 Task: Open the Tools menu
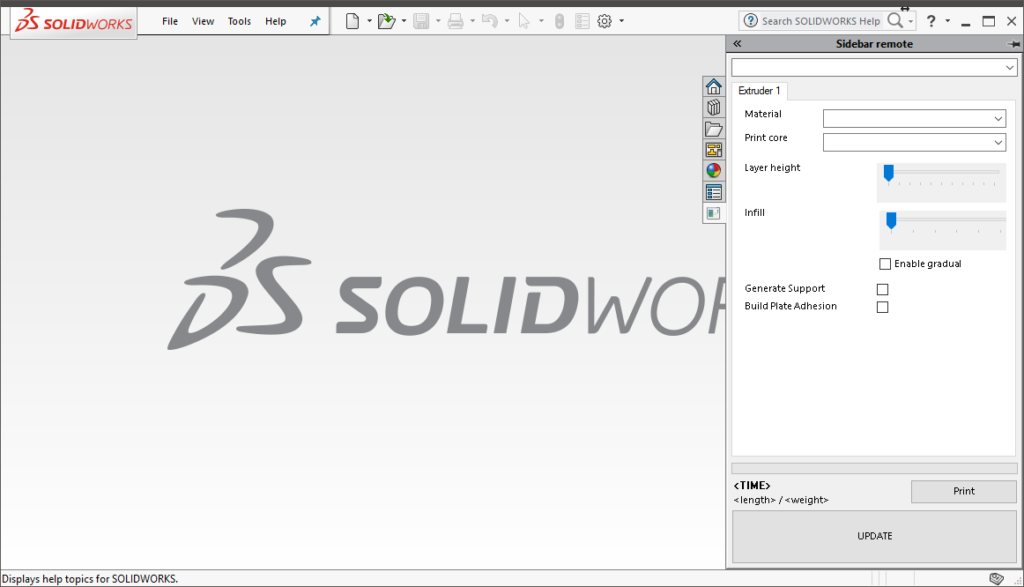240,22
